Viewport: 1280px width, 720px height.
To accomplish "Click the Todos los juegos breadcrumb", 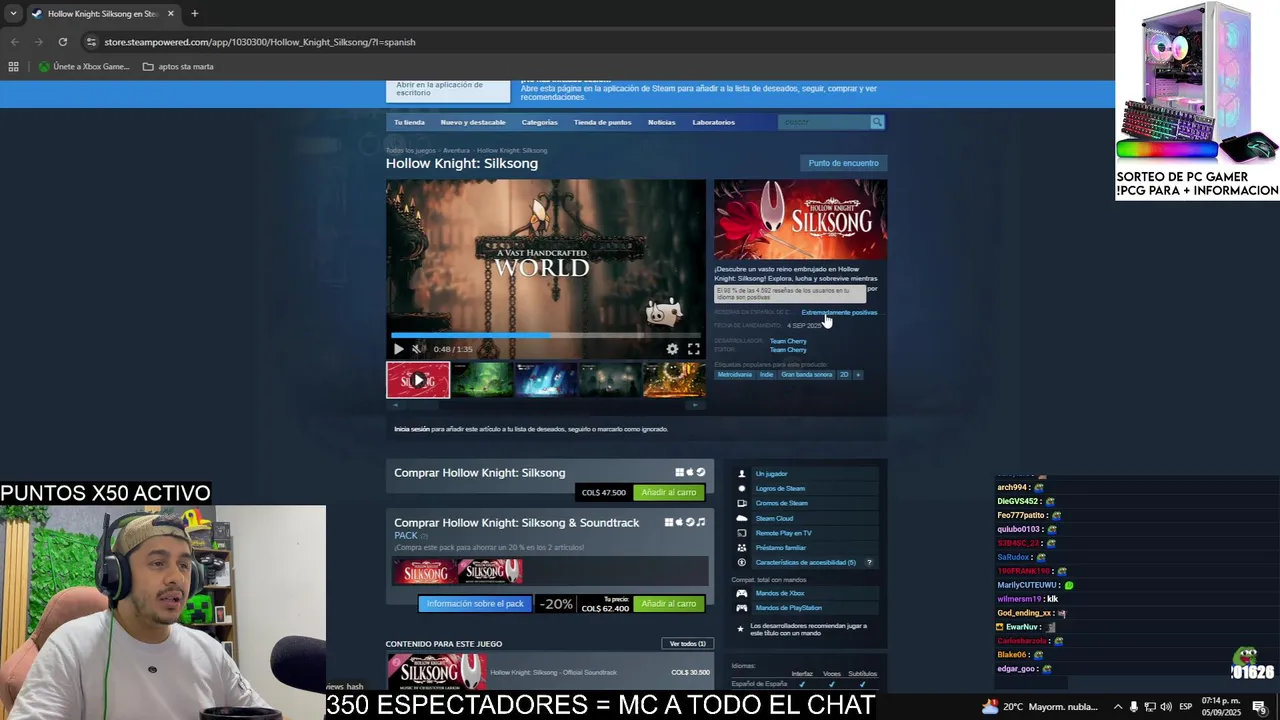I will [411, 150].
